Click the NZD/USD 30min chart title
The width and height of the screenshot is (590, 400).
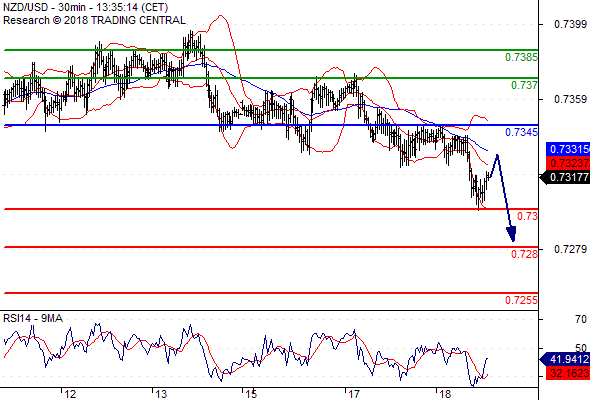pos(86,8)
